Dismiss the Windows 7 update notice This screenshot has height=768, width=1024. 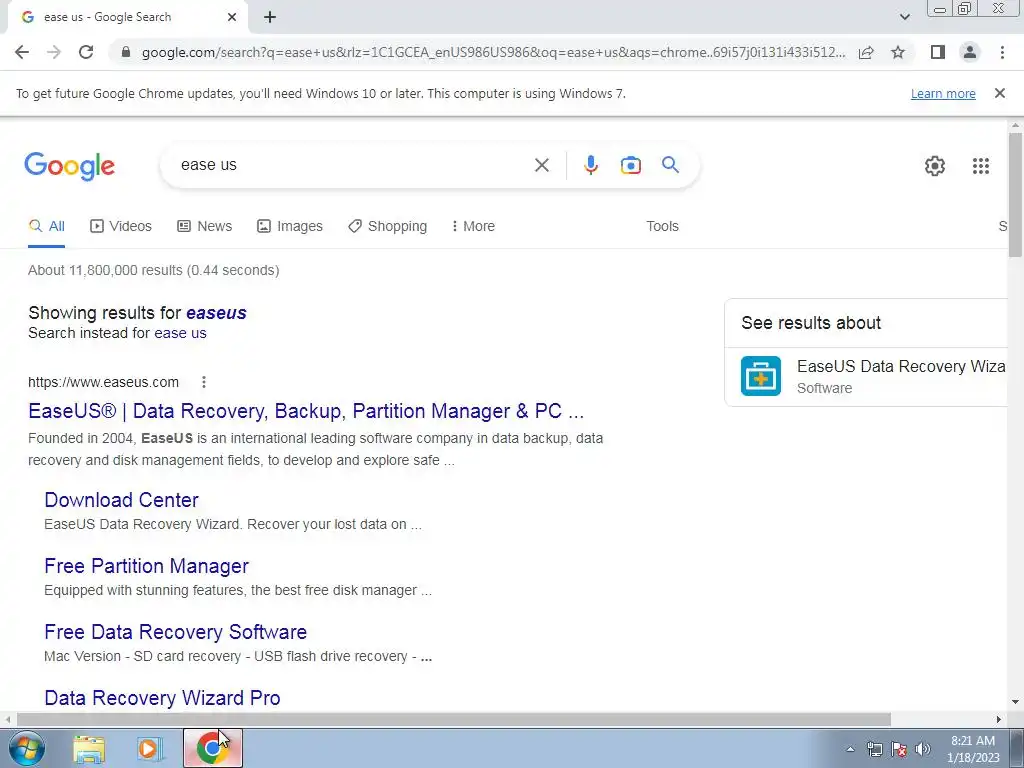coord(999,93)
